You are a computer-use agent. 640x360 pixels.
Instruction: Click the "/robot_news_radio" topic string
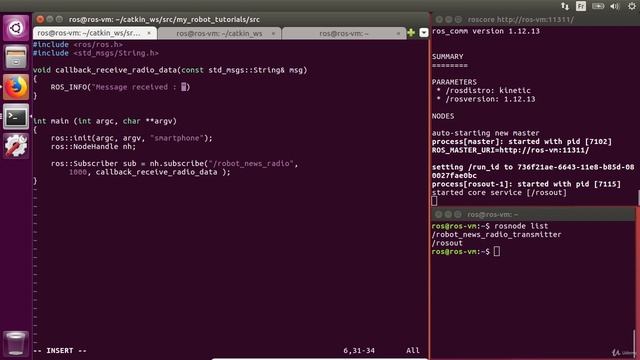(251, 163)
